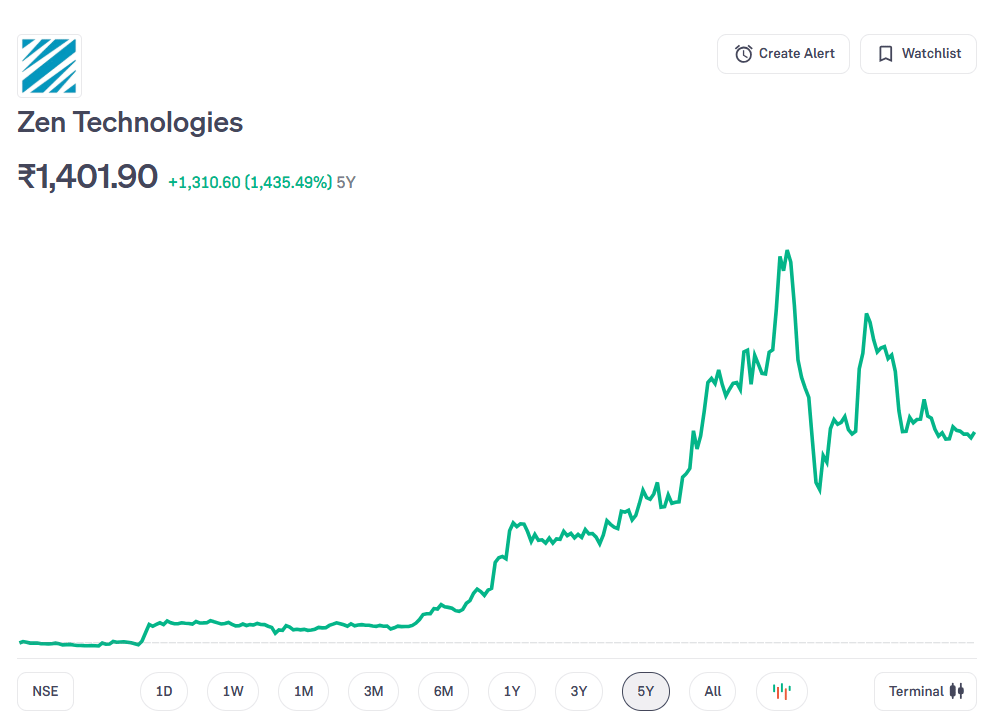This screenshot has height=728, width=998.
Task: Click the ₹1,401.90 current price
Action: (88, 177)
